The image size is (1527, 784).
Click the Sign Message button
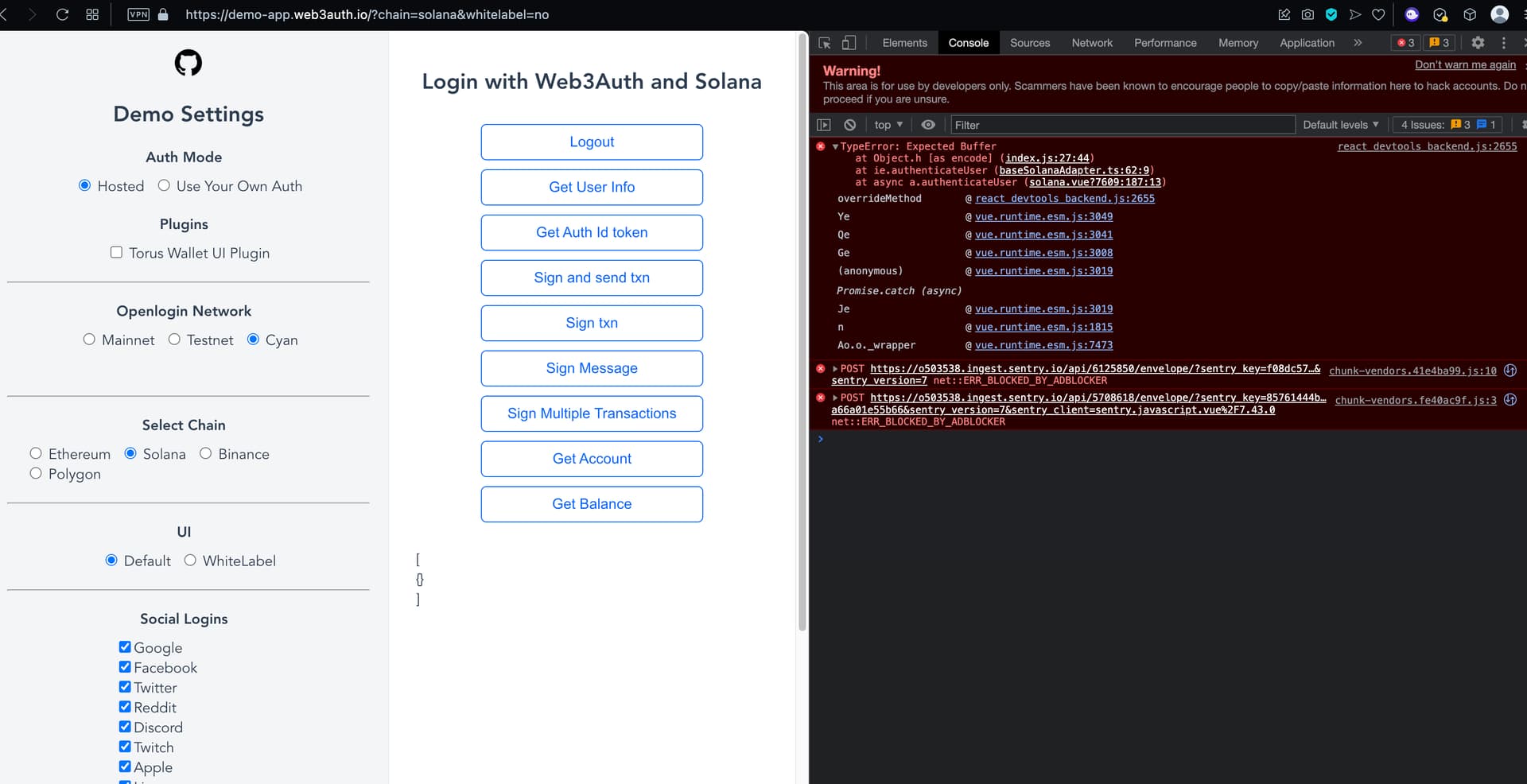tap(592, 368)
